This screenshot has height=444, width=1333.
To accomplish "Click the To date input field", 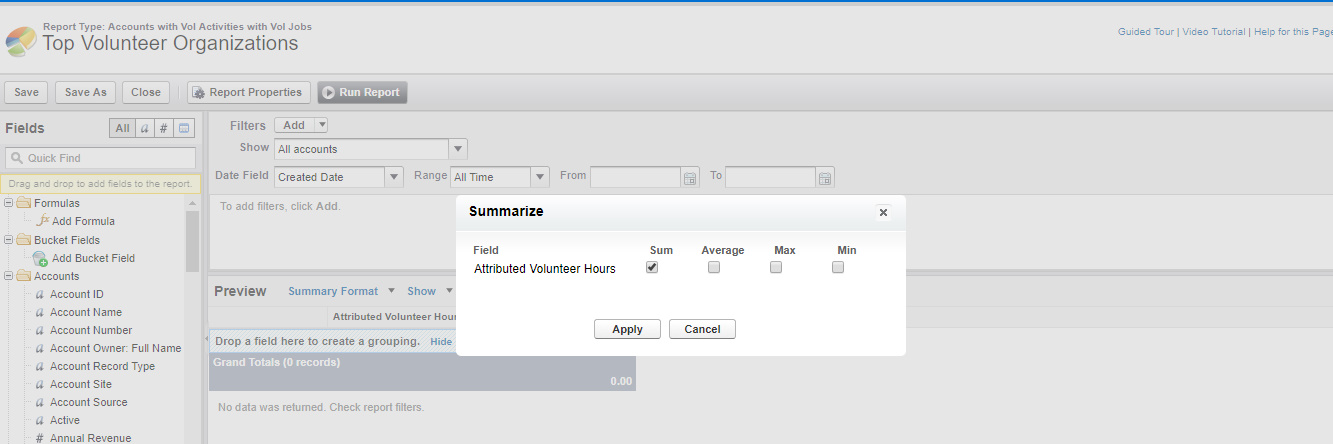I will click(x=771, y=177).
